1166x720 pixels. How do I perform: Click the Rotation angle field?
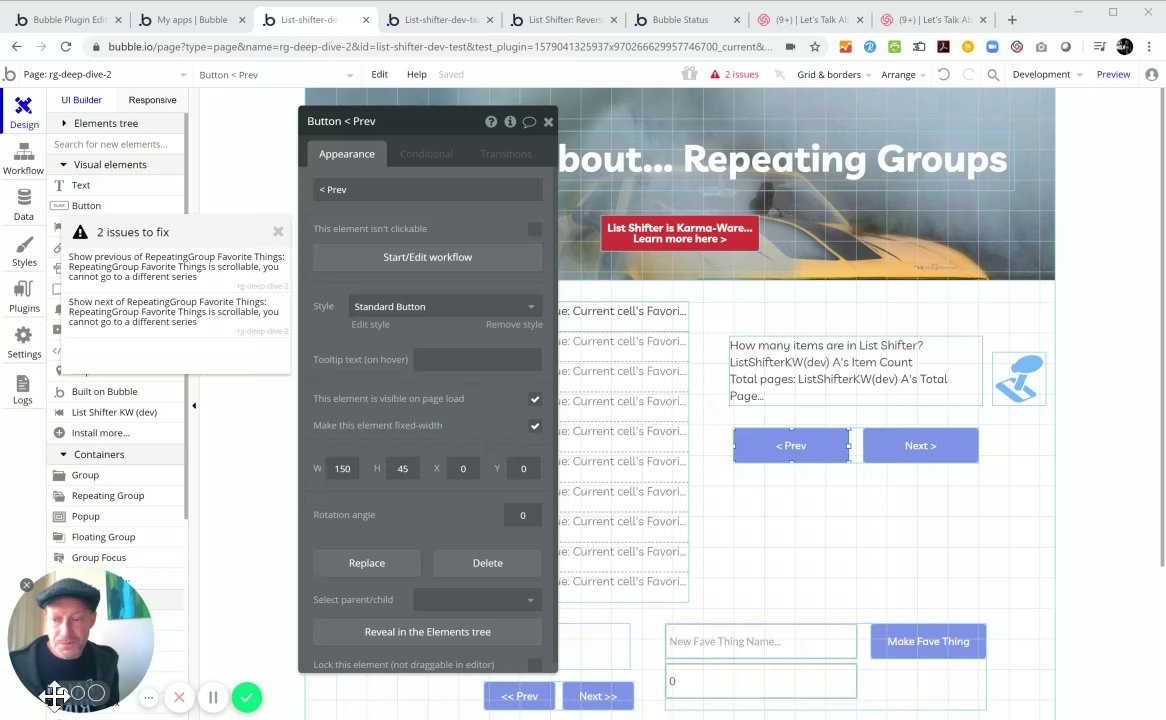tap(523, 515)
